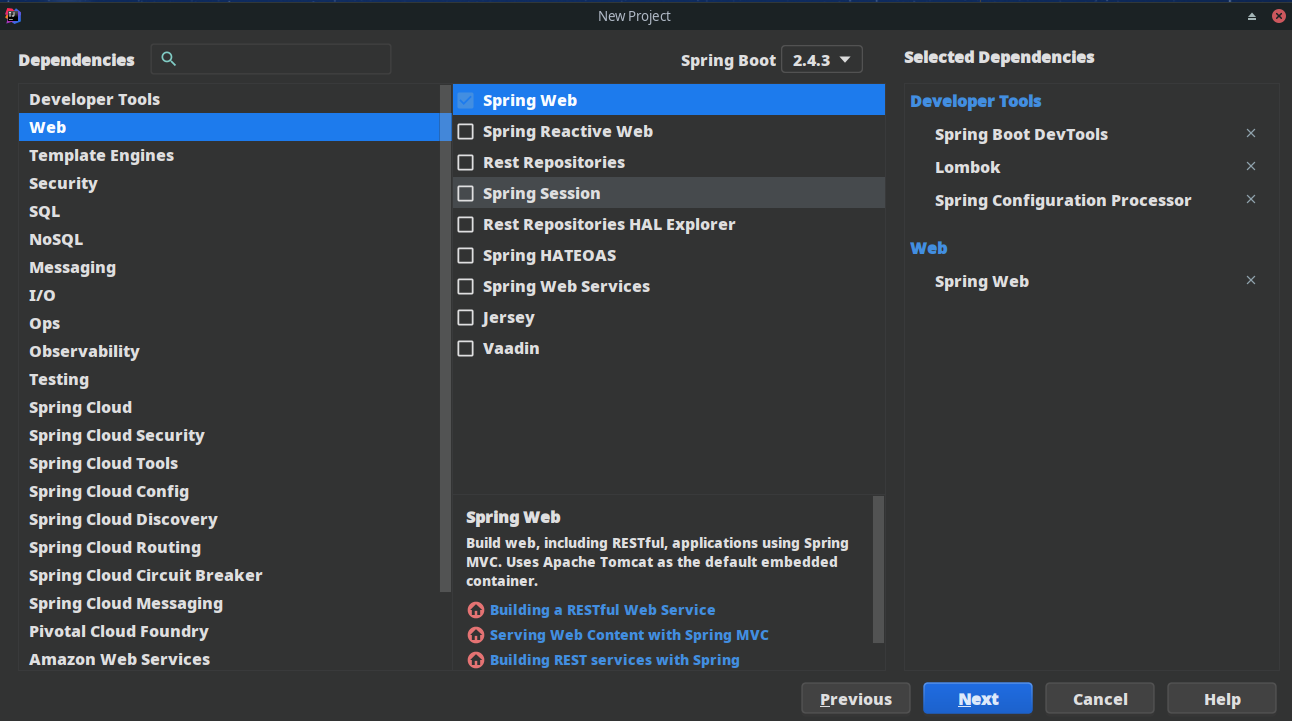This screenshot has width=1292, height=721.
Task: Open Serving Web Content with Spring MVC link
Action: (629, 635)
